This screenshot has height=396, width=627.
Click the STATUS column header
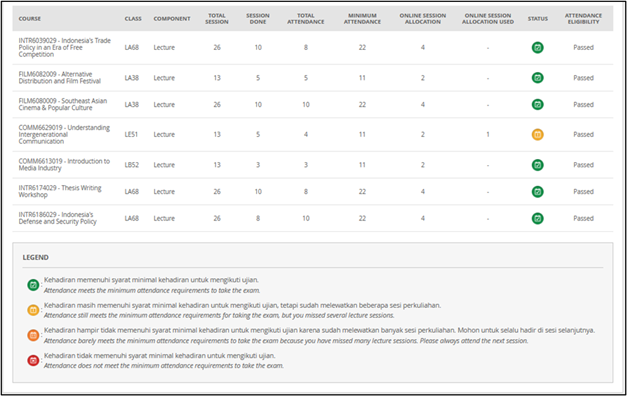(x=538, y=19)
